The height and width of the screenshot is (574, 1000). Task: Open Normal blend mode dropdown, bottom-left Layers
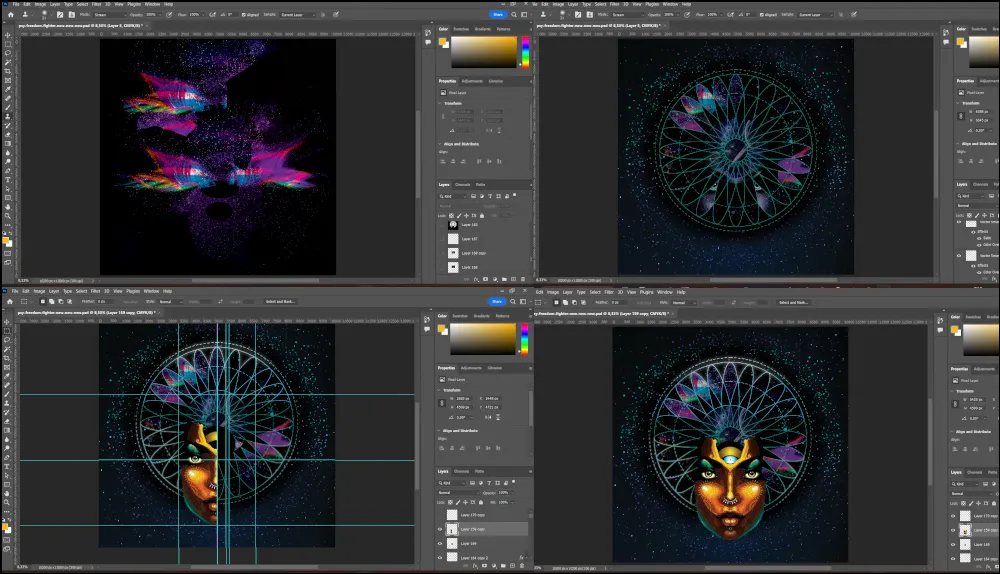[x=458, y=492]
